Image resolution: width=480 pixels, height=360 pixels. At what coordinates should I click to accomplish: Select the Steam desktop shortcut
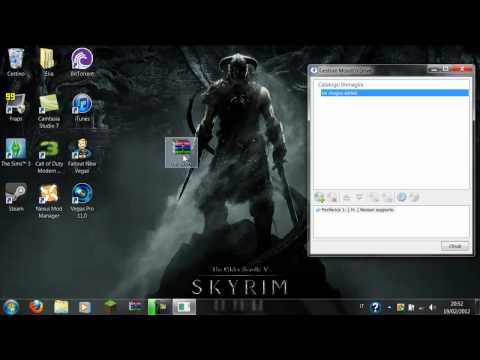tap(16, 197)
